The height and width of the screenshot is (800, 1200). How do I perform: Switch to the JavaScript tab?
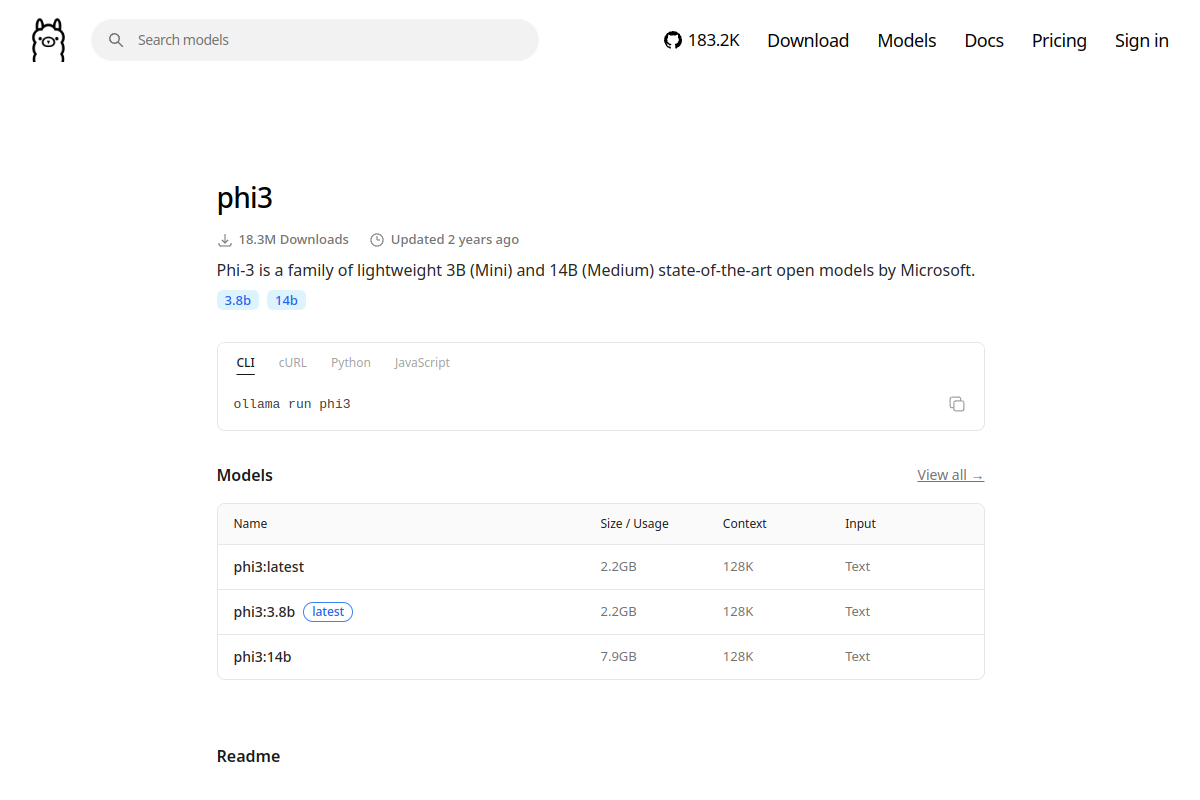point(422,363)
